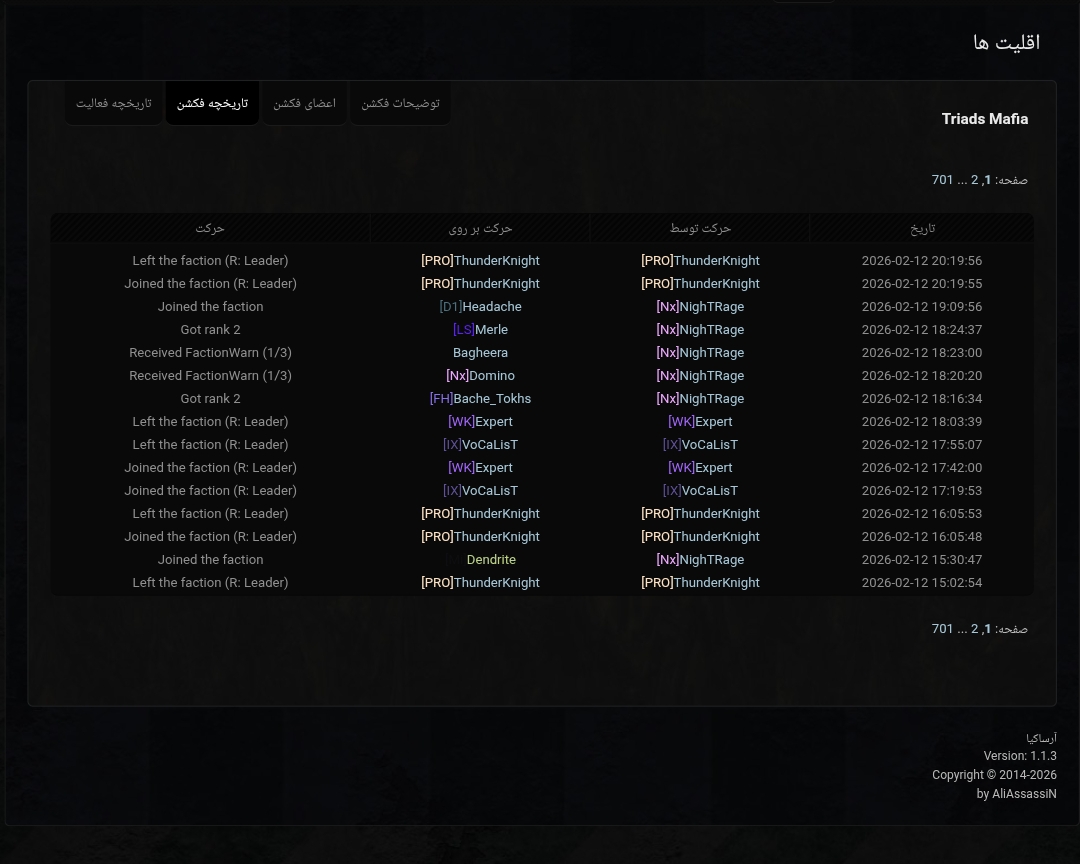The height and width of the screenshot is (864, 1080).
Task: Click the حرکت بر روی column header
Action: [x=480, y=228]
